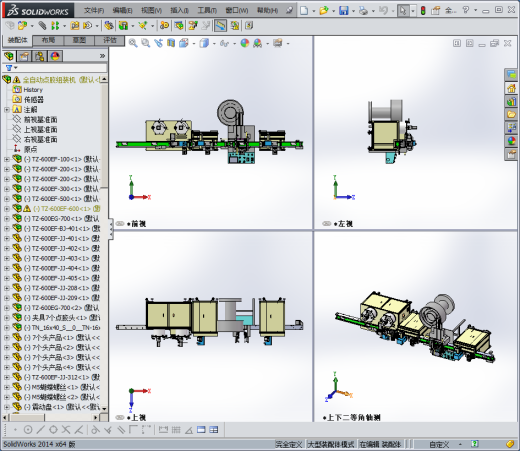The image size is (520, 451).
Task: Switch to the 布局 tab
Action: click(x=48, y=40)
